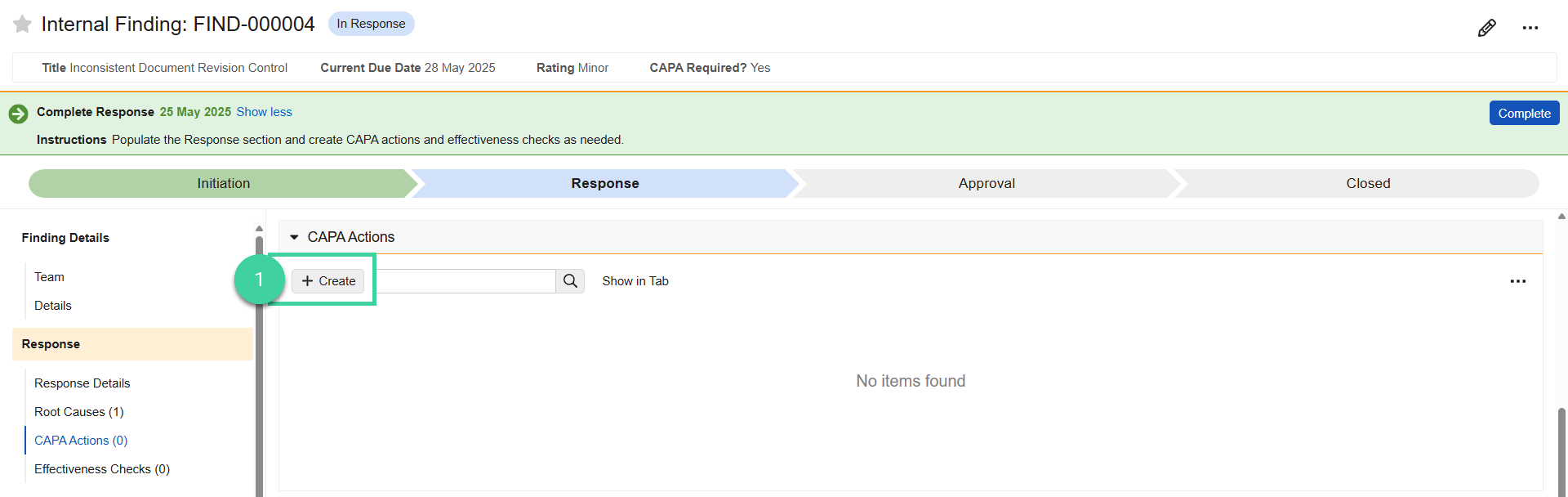Select the Response stage chevron
The width and height of the screenshot is (1568, 497).
[x=605, y=184]
